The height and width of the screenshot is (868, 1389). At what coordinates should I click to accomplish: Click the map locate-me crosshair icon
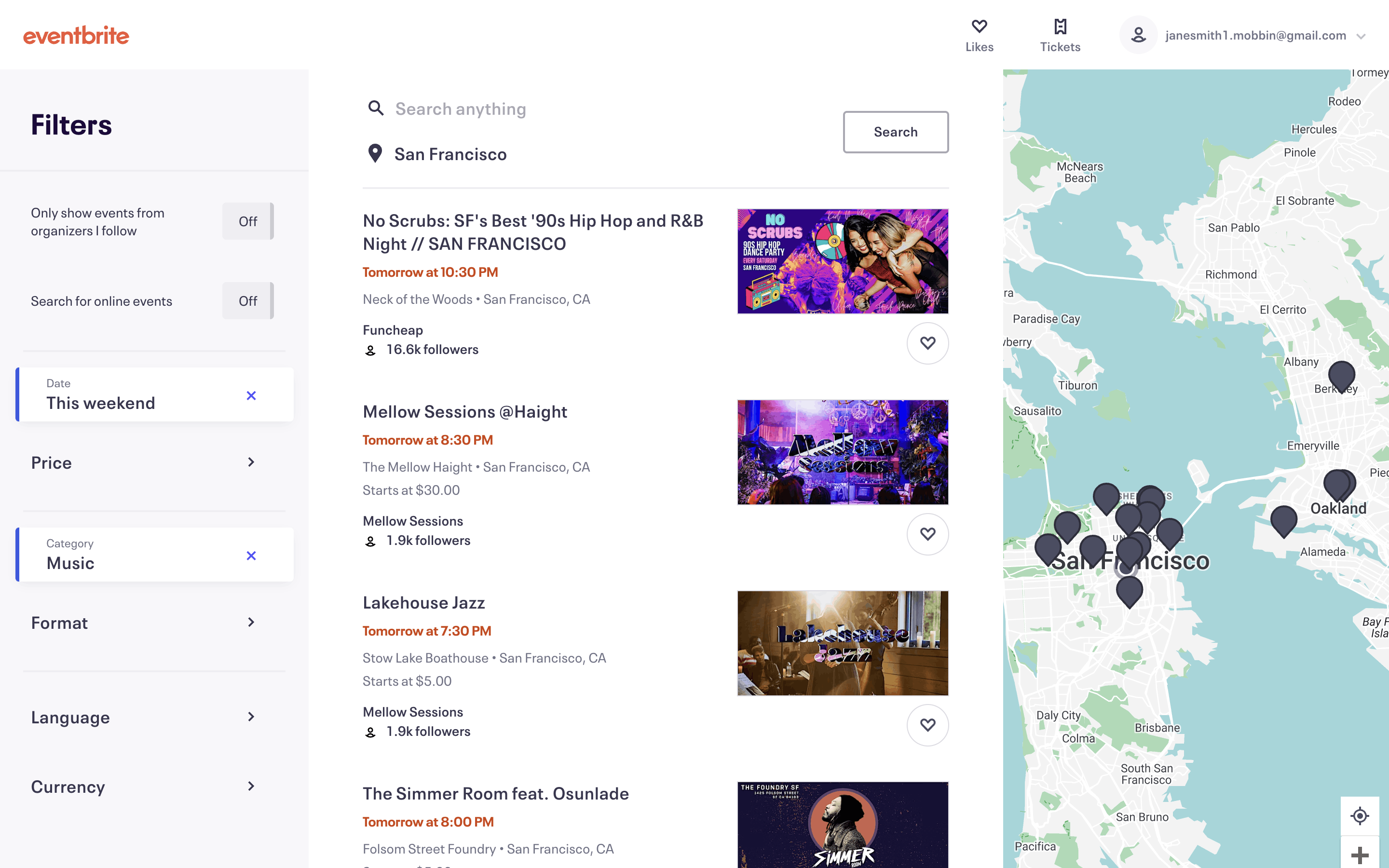coord(1359,816)
